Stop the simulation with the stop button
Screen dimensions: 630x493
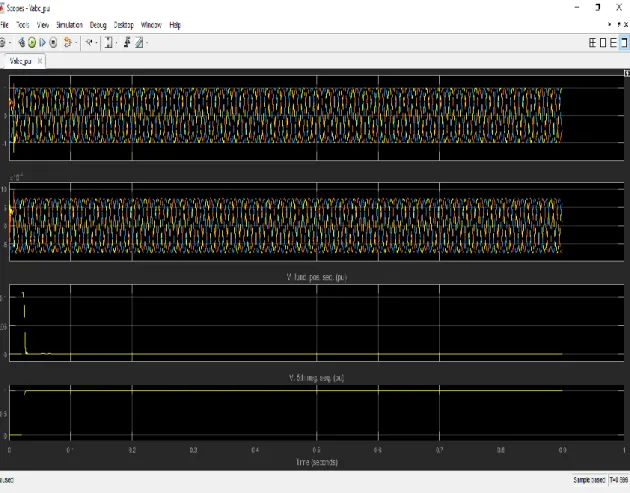tap(53, 43)
